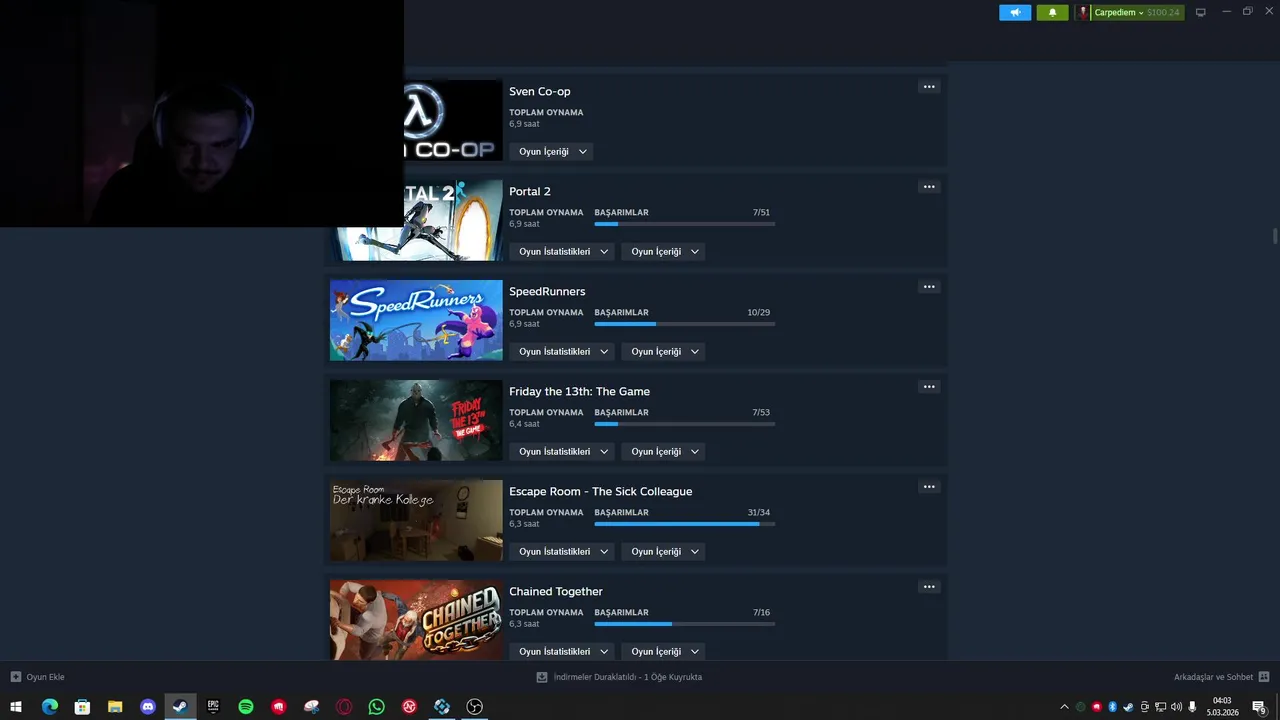This screenshot has height=720, width=1280.
Task: Click the Steam taskbar icon
Action: [180, 707]
